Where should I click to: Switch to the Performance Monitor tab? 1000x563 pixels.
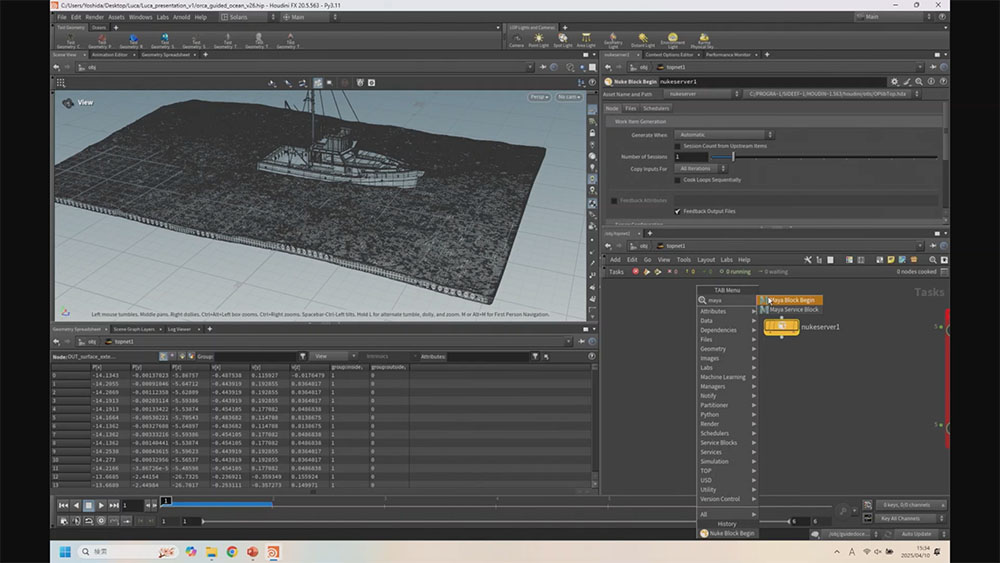(x=728, y=55)
